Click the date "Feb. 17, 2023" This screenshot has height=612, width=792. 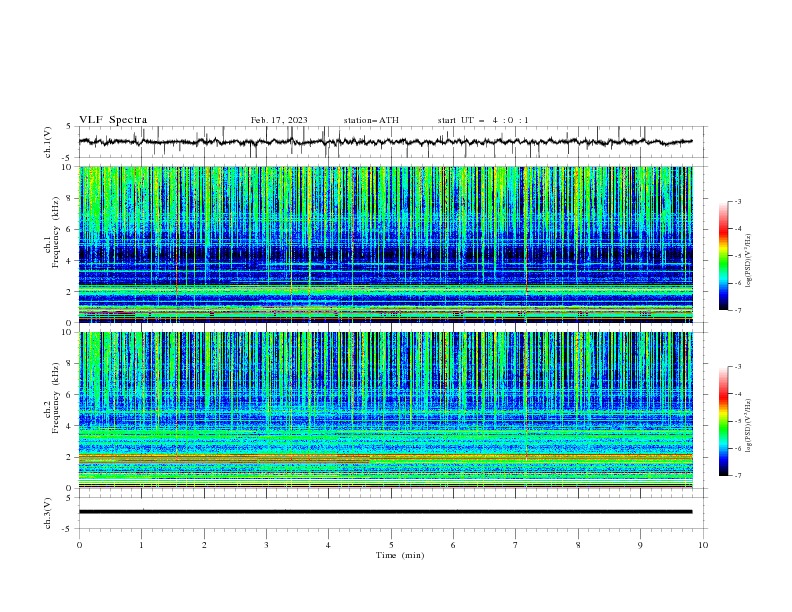pyautogui.click(x=279, y=120)
